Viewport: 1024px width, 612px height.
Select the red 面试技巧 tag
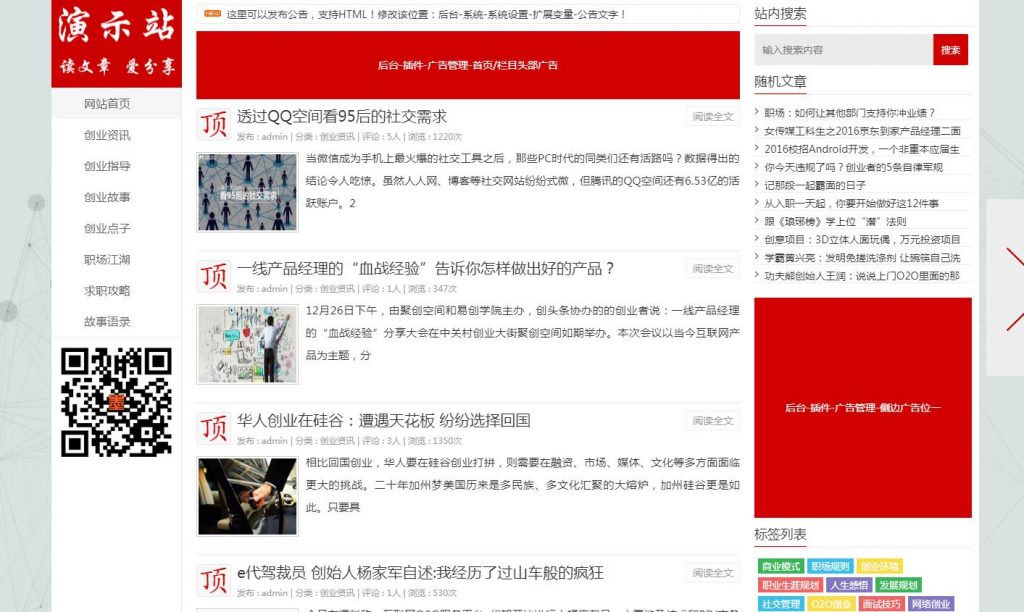tap(881, 604)
